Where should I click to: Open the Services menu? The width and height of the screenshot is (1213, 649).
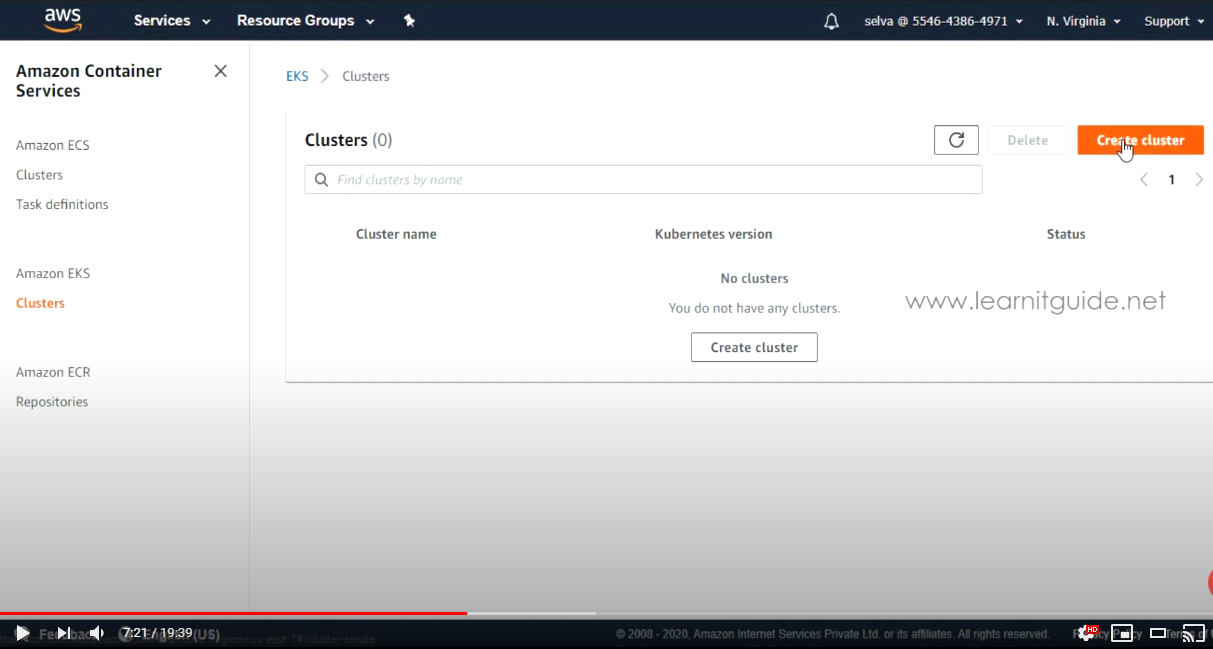(x=172, y=21)
